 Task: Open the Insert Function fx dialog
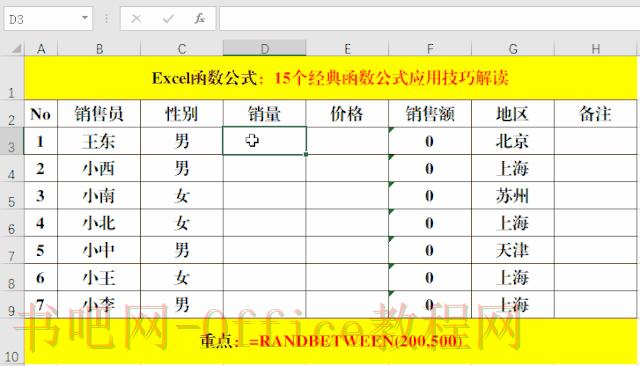tap(200, 18)
